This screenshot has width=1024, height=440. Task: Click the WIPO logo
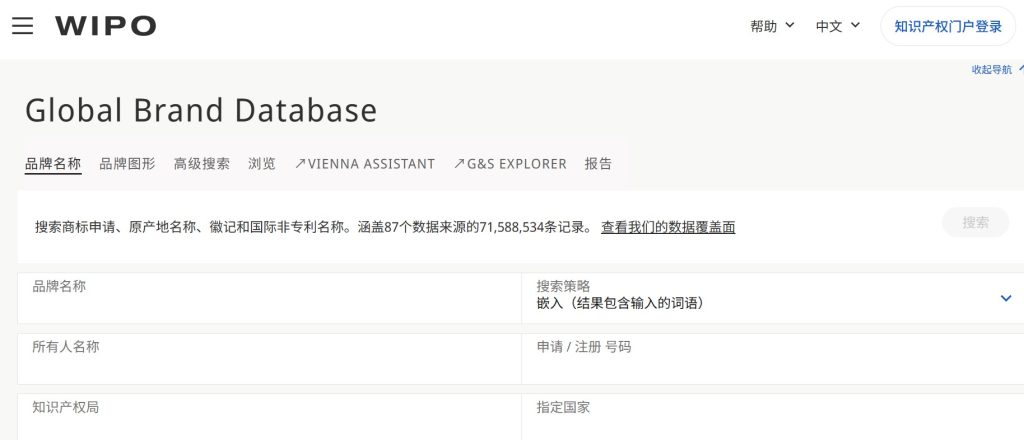click(105, 26)
